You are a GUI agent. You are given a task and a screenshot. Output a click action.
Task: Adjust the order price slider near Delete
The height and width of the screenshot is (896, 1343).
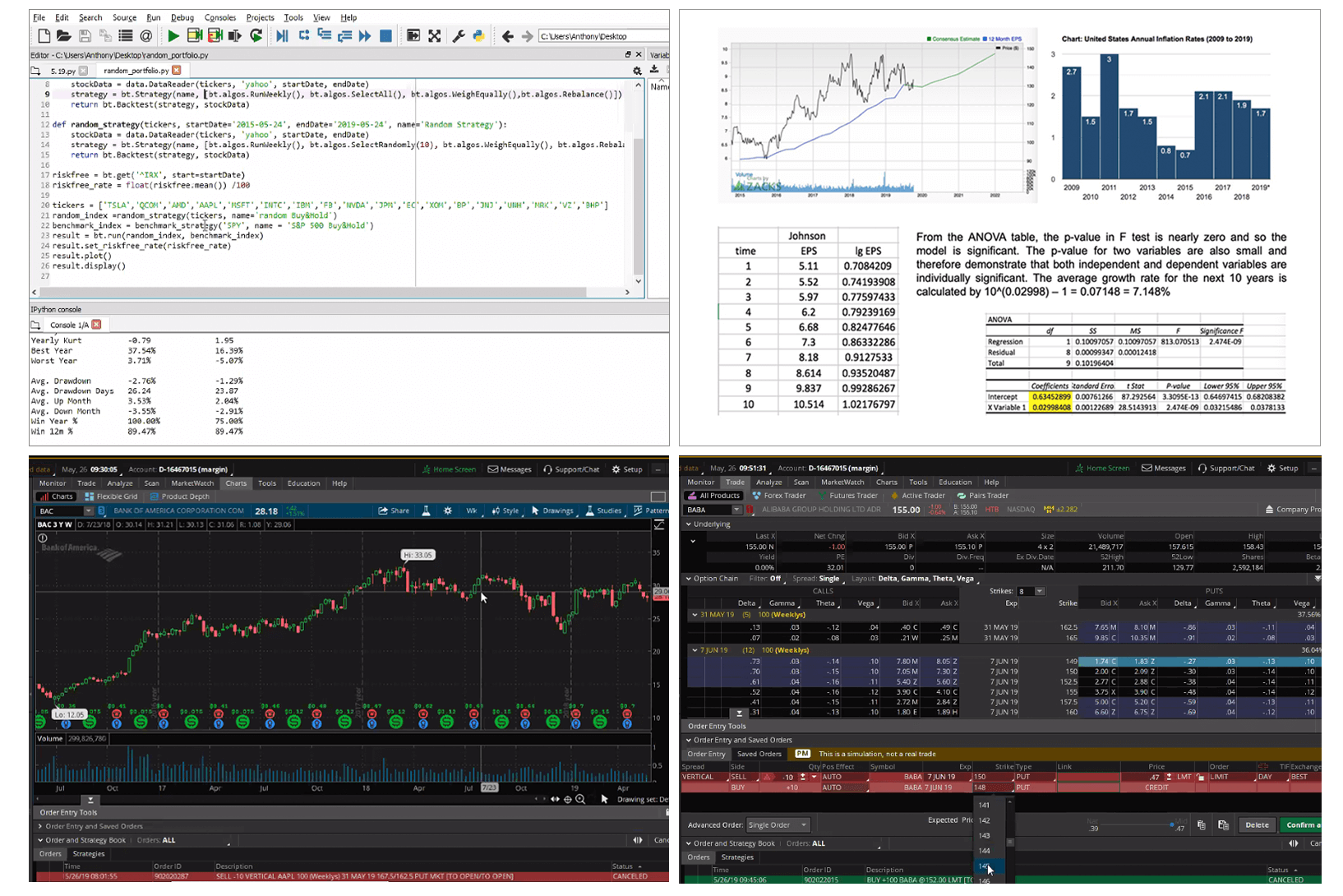pos(1172,824)
